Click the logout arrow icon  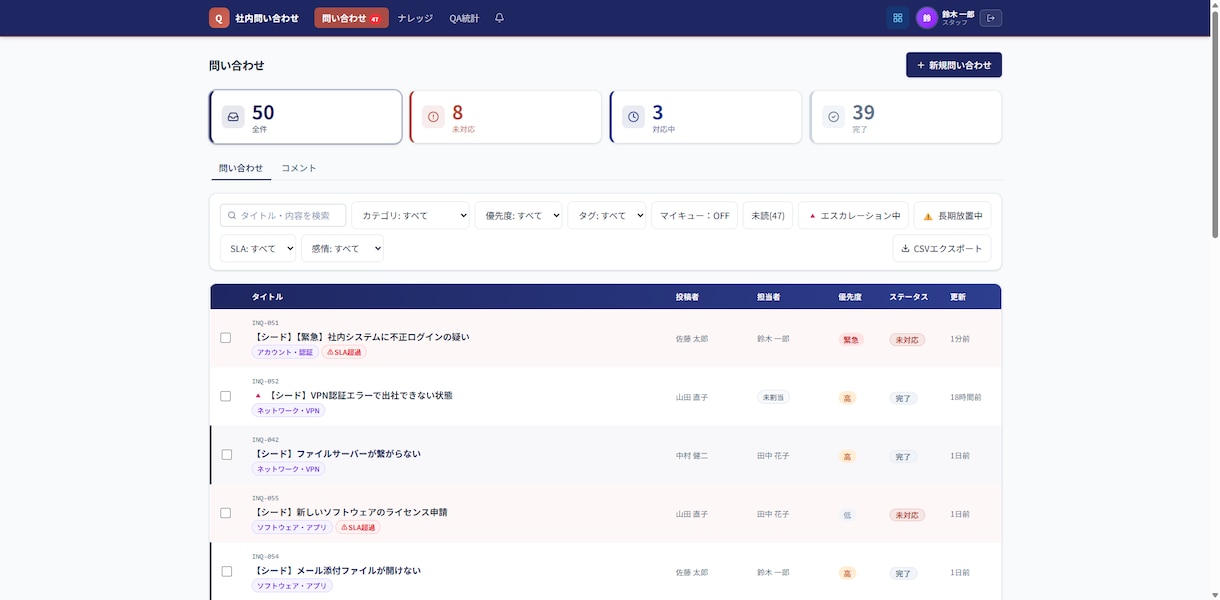990,18
